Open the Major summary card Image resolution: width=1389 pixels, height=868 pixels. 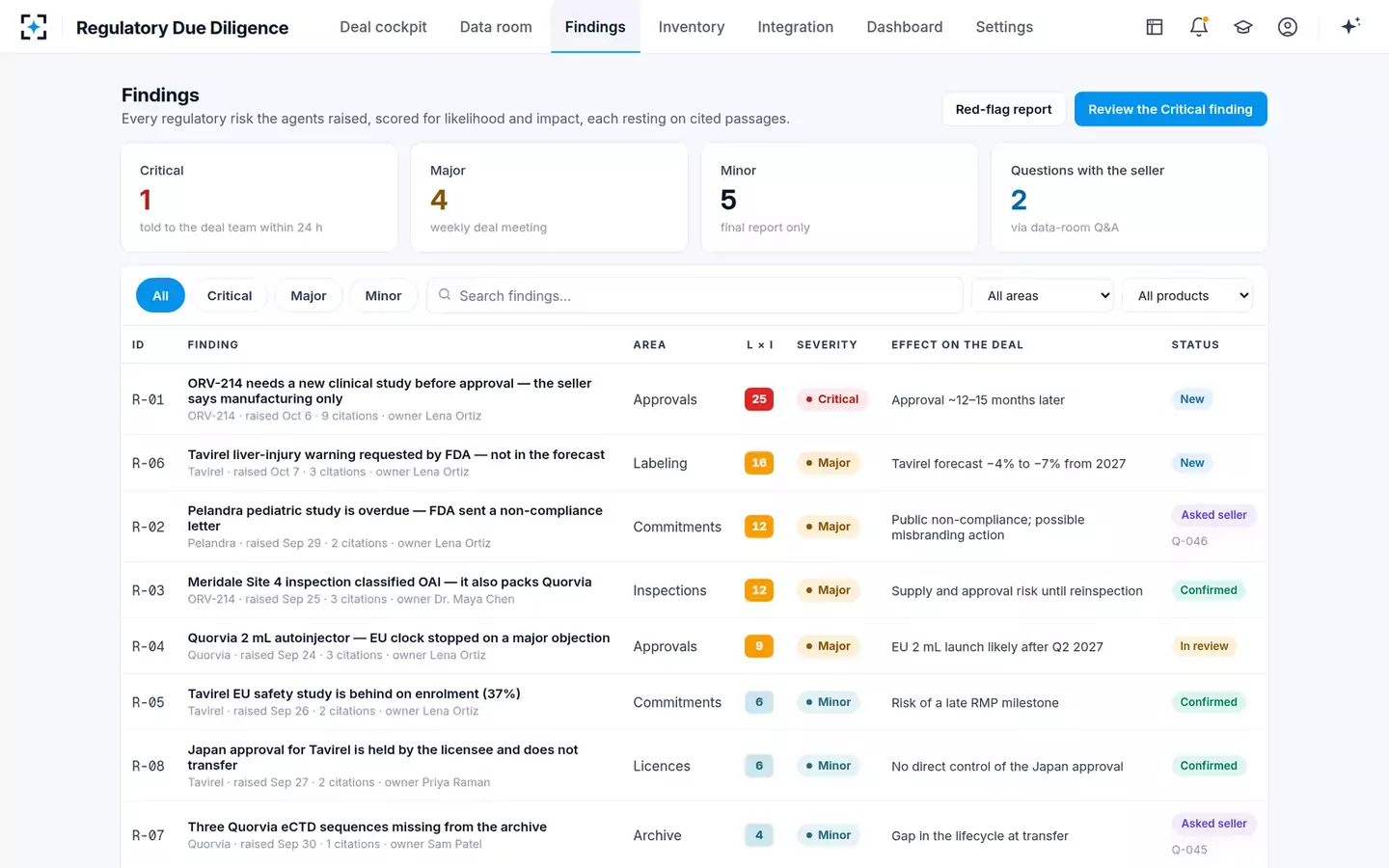[550, 198]
